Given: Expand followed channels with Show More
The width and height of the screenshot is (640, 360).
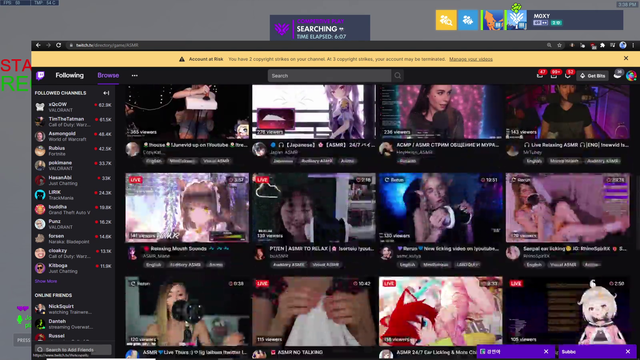Looking at the screenshot, I should (x=46, y=281).
